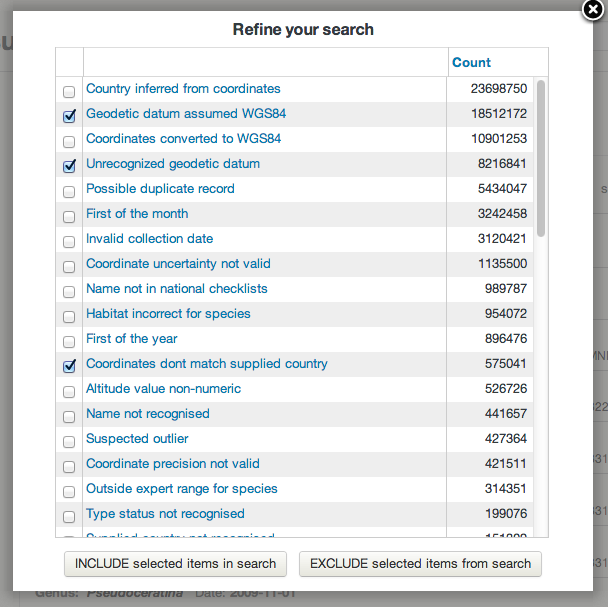Click INCLUDE selected items in search button
Image resolution: width=608 pixels, height=607 pixels.
175,564
